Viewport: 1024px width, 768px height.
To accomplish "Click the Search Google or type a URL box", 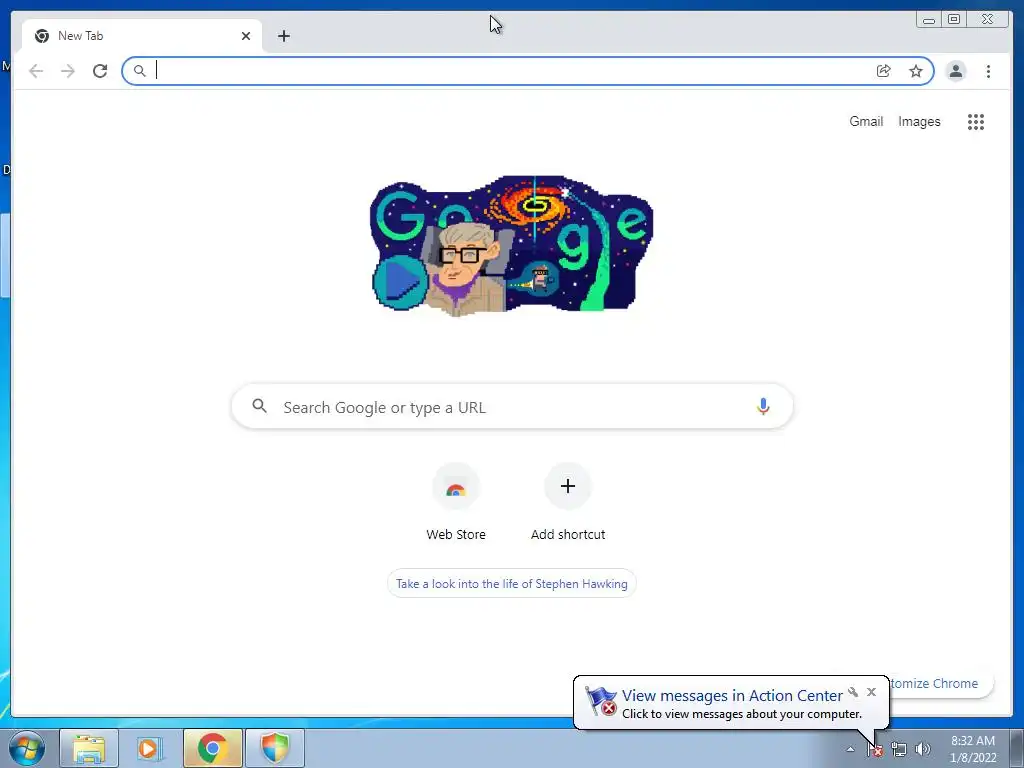I will [x=512, y=407].
